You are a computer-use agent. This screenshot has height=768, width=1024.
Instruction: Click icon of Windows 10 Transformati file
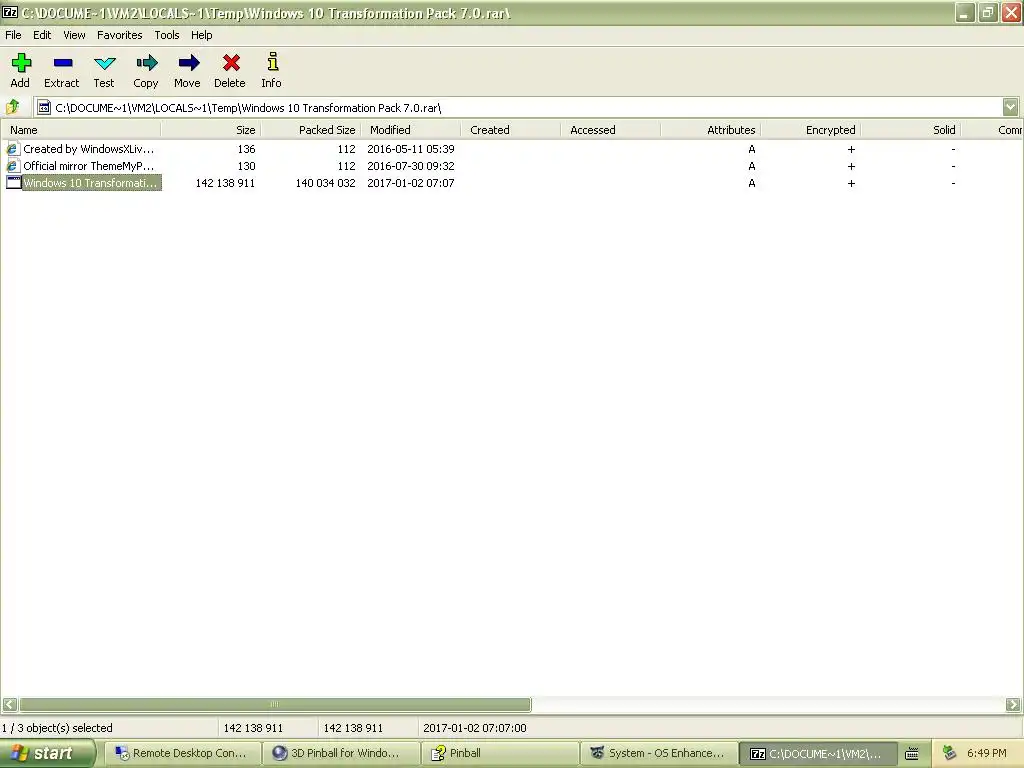(x=13, y=183)
